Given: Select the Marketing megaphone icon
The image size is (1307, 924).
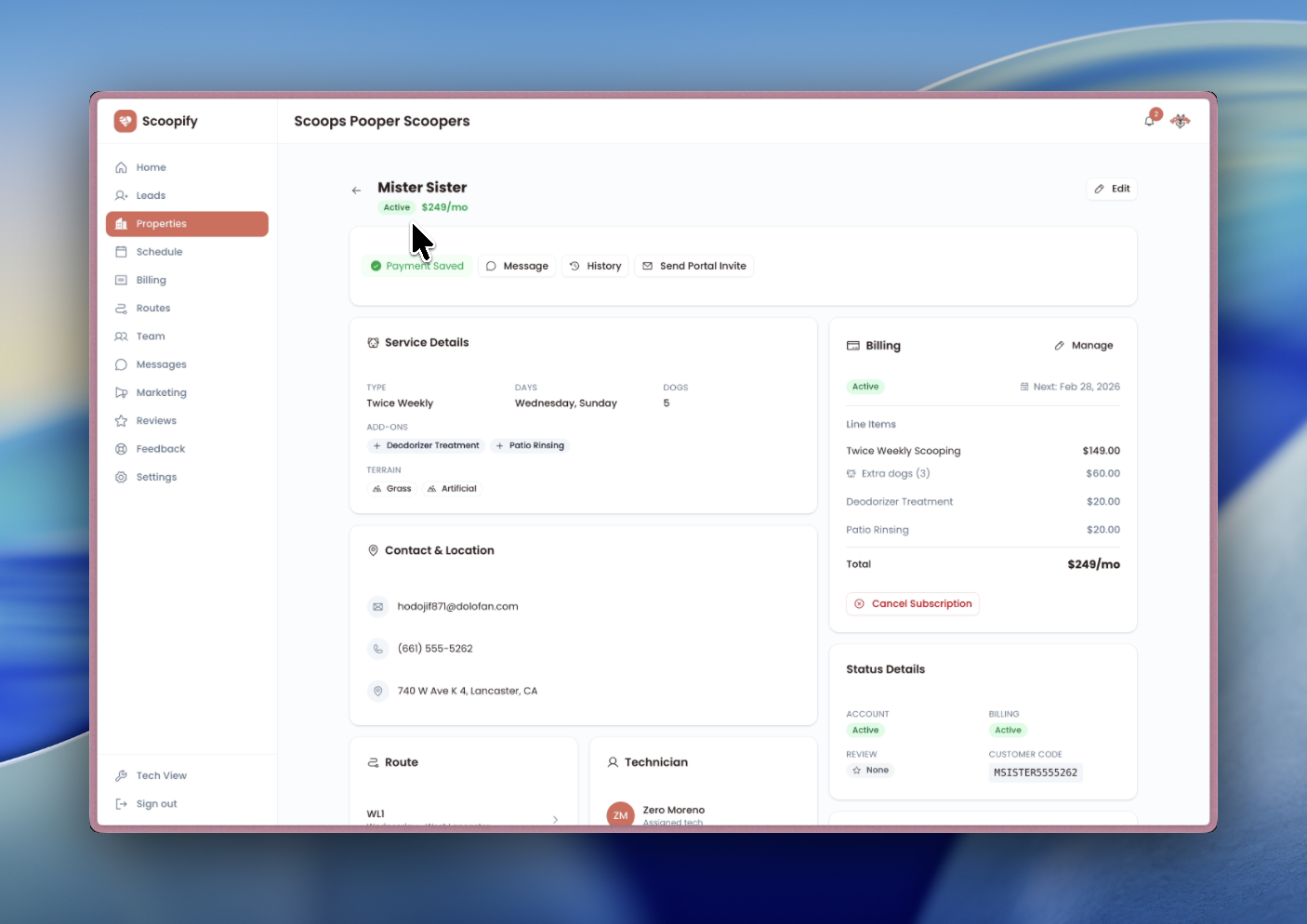Looking at the screenshot, I should click(121, 392).
